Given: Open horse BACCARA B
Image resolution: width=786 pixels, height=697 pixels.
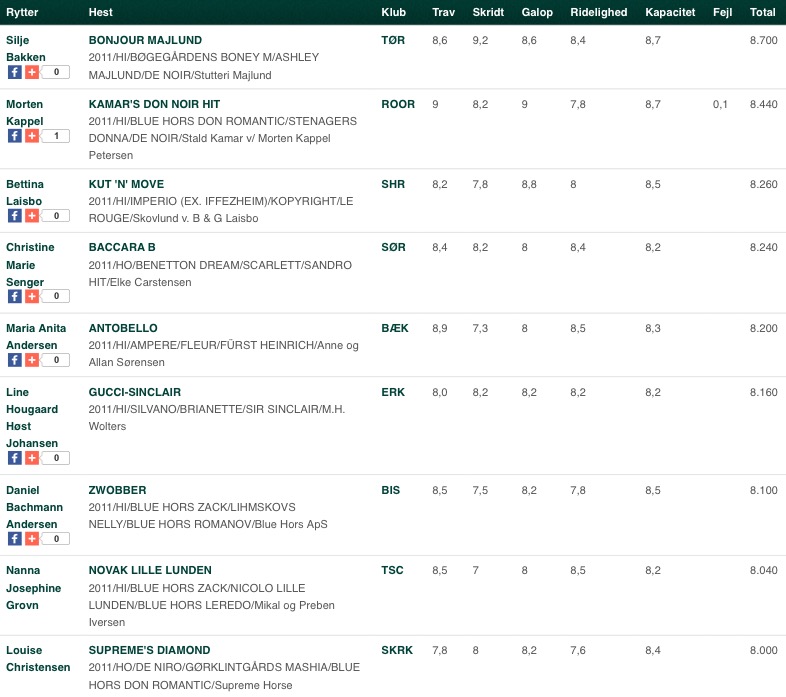Looking at the screenshot, I should click(x=122, y=247).
